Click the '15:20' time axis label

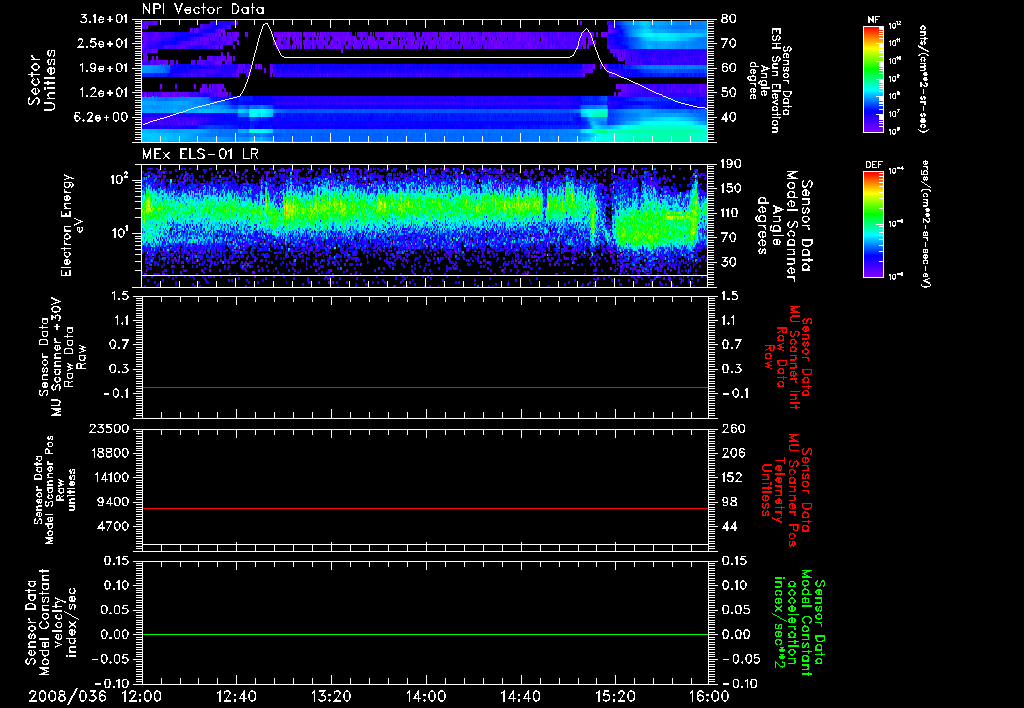[x=615, y=696]
